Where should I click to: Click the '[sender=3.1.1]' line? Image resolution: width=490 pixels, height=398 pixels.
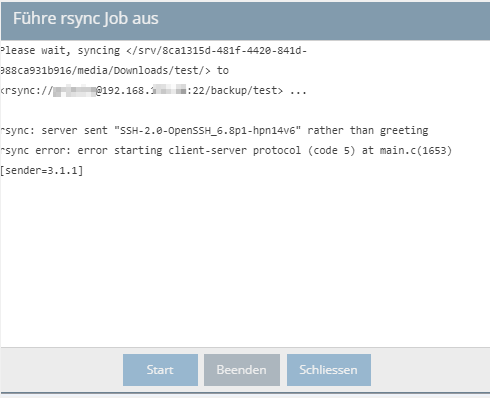(x=42, y=170)
